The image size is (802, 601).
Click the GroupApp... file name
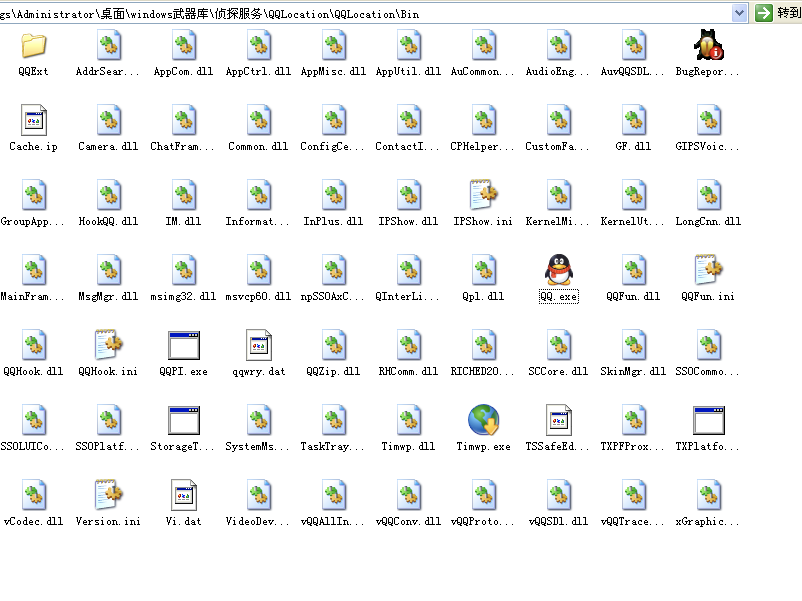(x=32, y=221)
